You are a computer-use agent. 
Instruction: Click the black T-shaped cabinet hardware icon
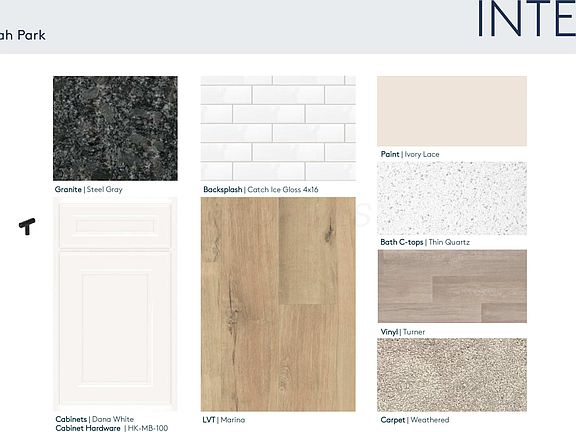coord(27,226)
